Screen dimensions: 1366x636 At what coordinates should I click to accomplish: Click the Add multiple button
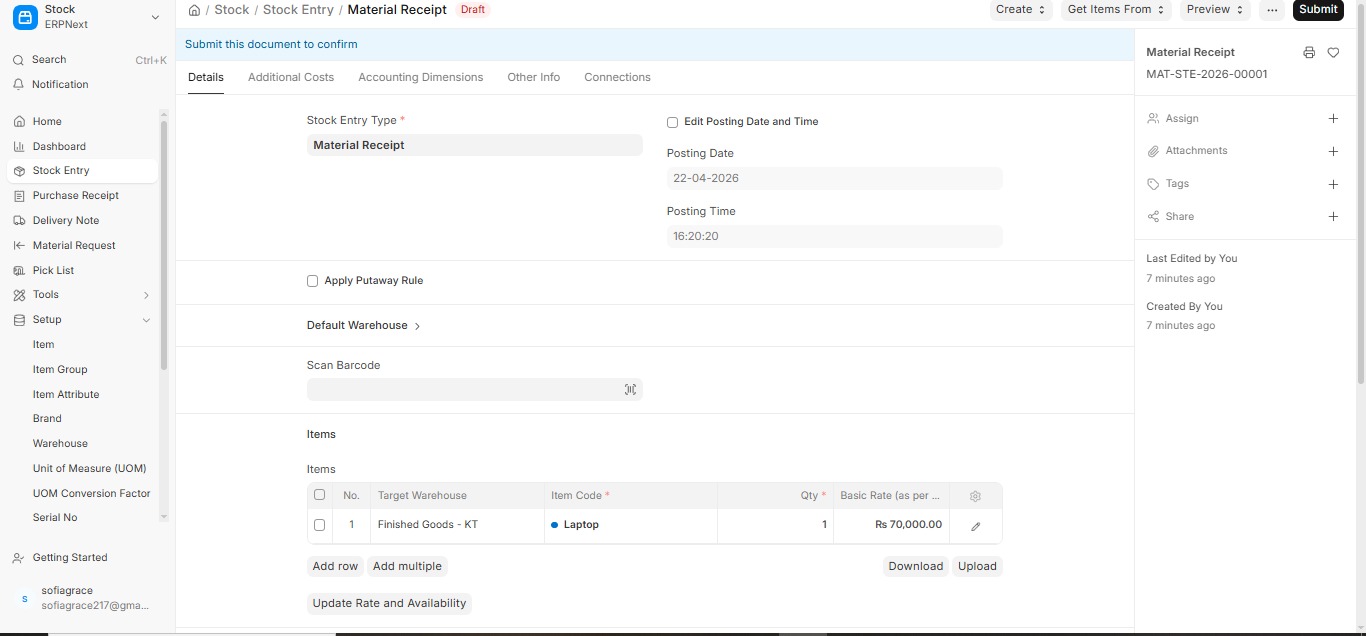click(x=407, y=567)
